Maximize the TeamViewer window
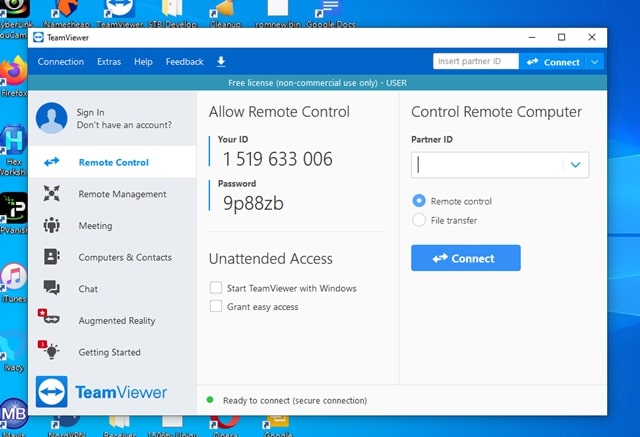The image size is (640, 437). pyautogui.click(x=562, y=37)
